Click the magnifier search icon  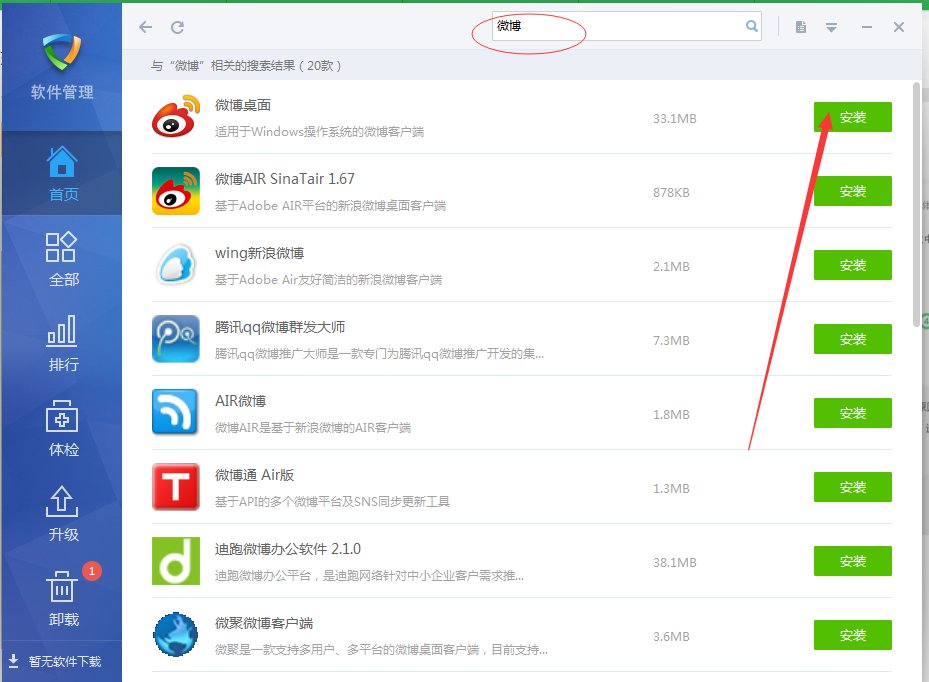[751, 26]
